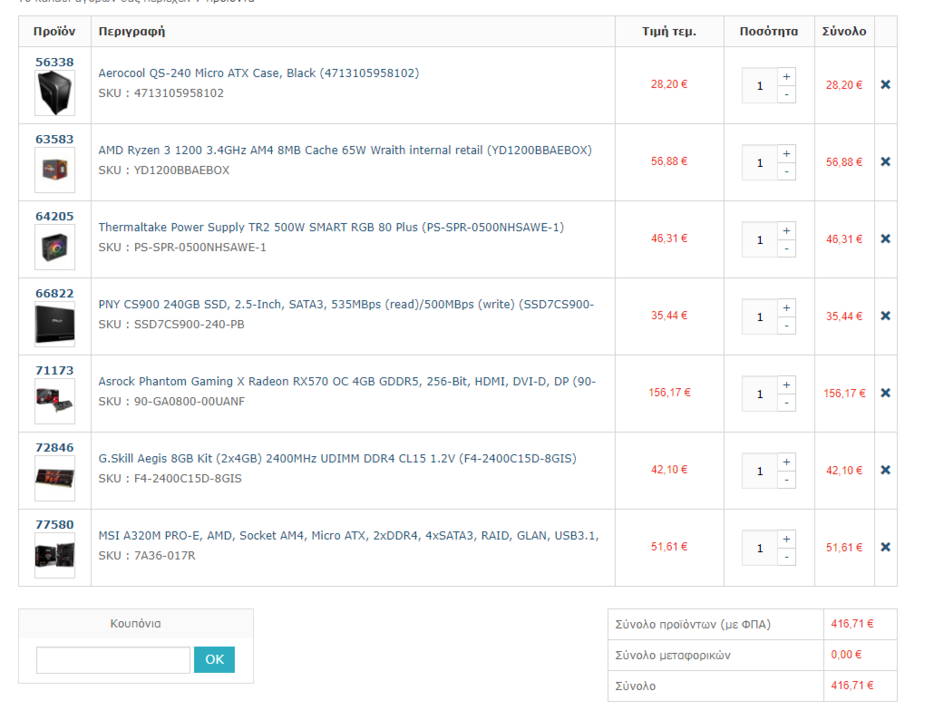Click quantity field for Aerocool case

pyautogui.click(x=759, y=86)
